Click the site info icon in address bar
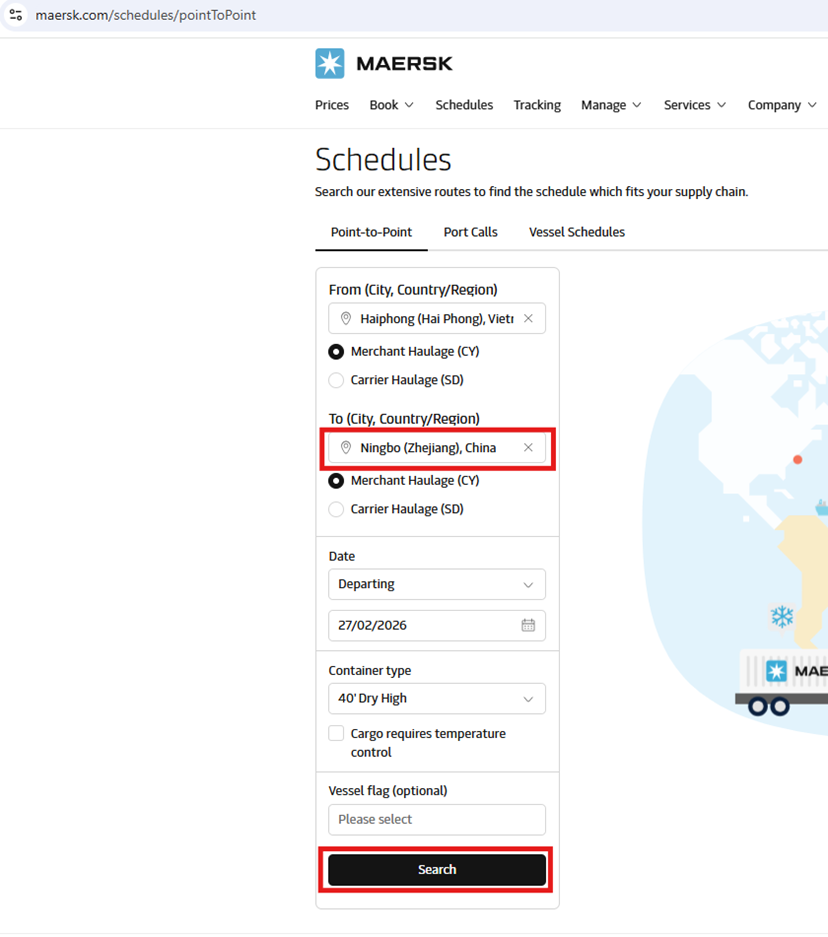828x937 pixels. tap(15, 15)
